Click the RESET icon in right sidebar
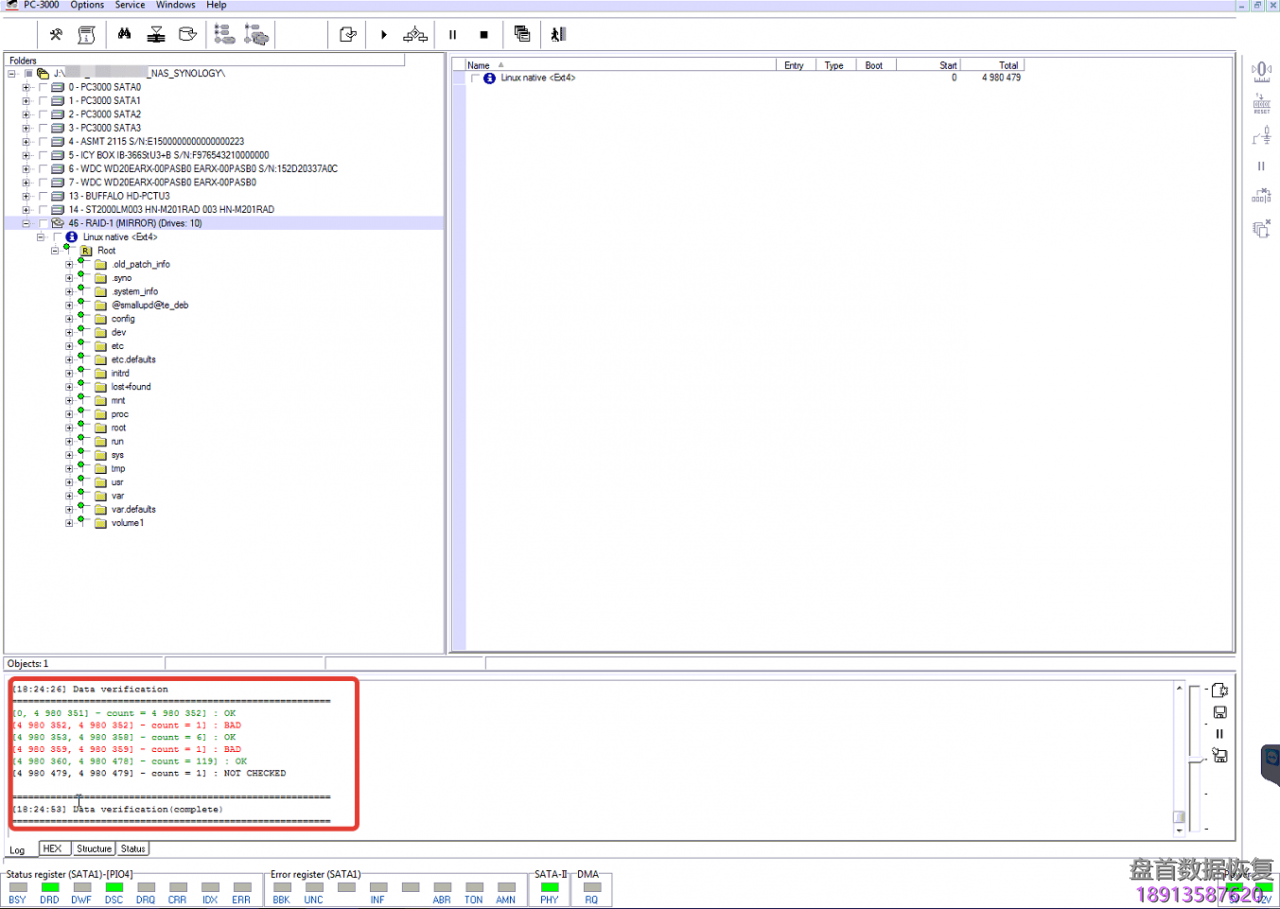 click(1261, 104)
